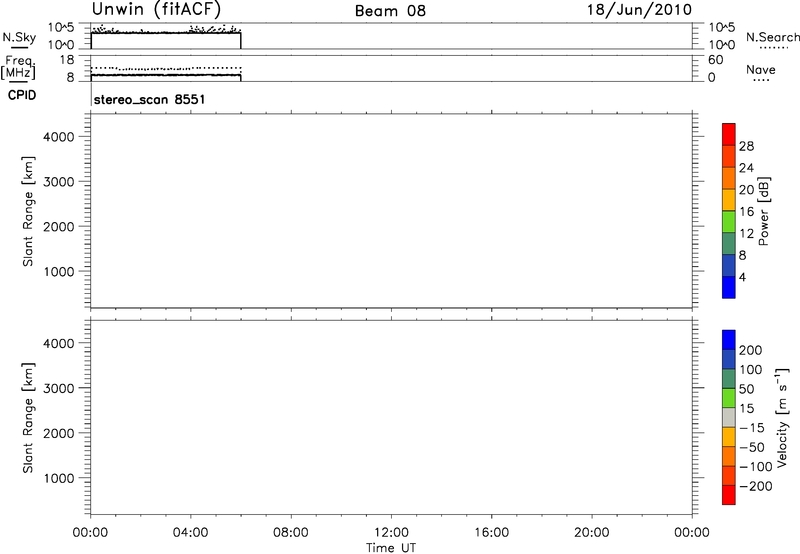Click the '08:00' time axis label

291,533
